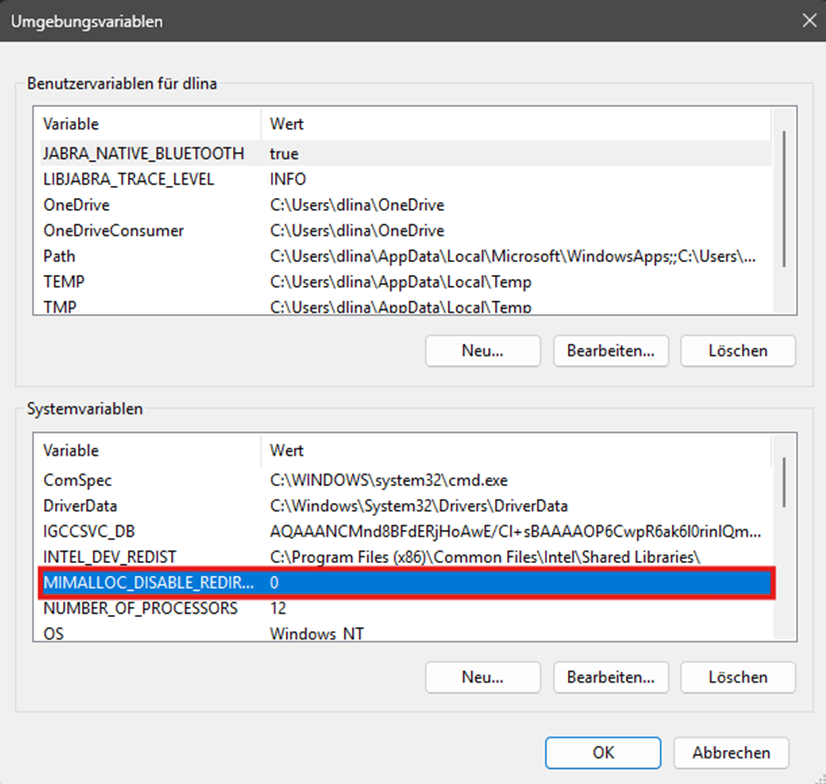This screenshot has height=784, width=826.
Task: Select the TEMP user variable
Action: [x=63, y=282]
